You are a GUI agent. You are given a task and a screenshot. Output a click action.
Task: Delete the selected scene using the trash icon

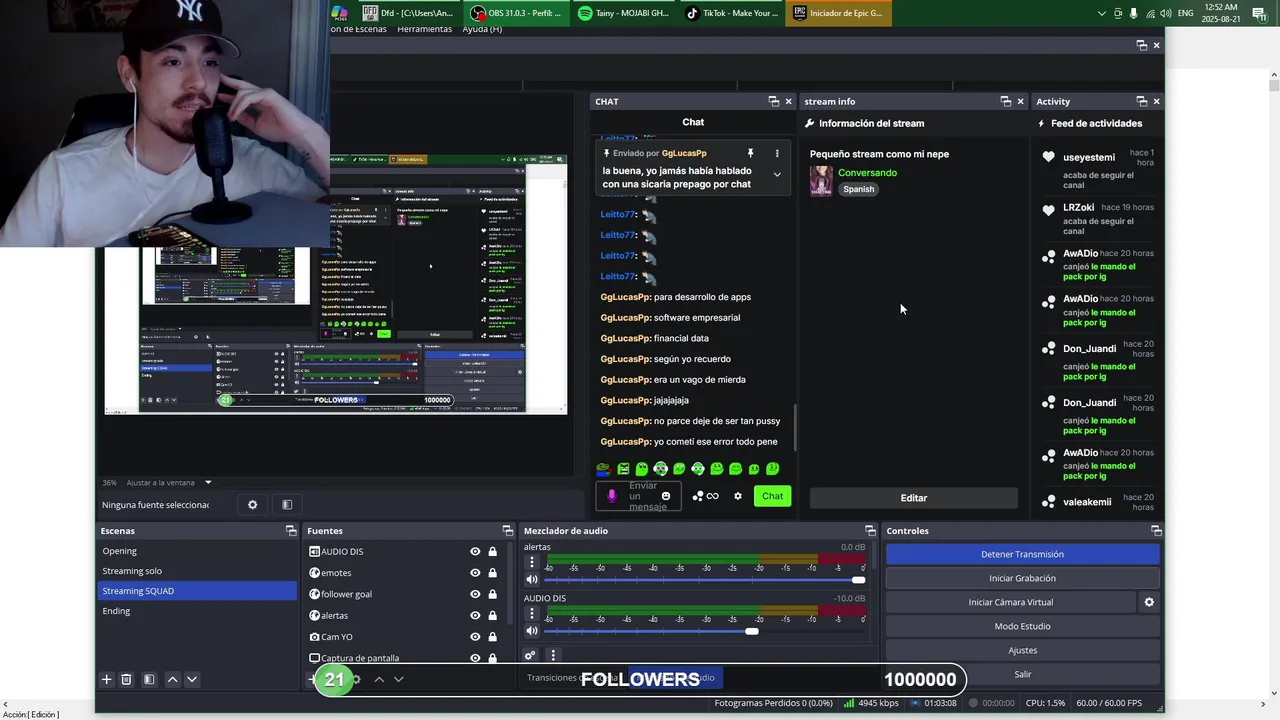(126, 679)
